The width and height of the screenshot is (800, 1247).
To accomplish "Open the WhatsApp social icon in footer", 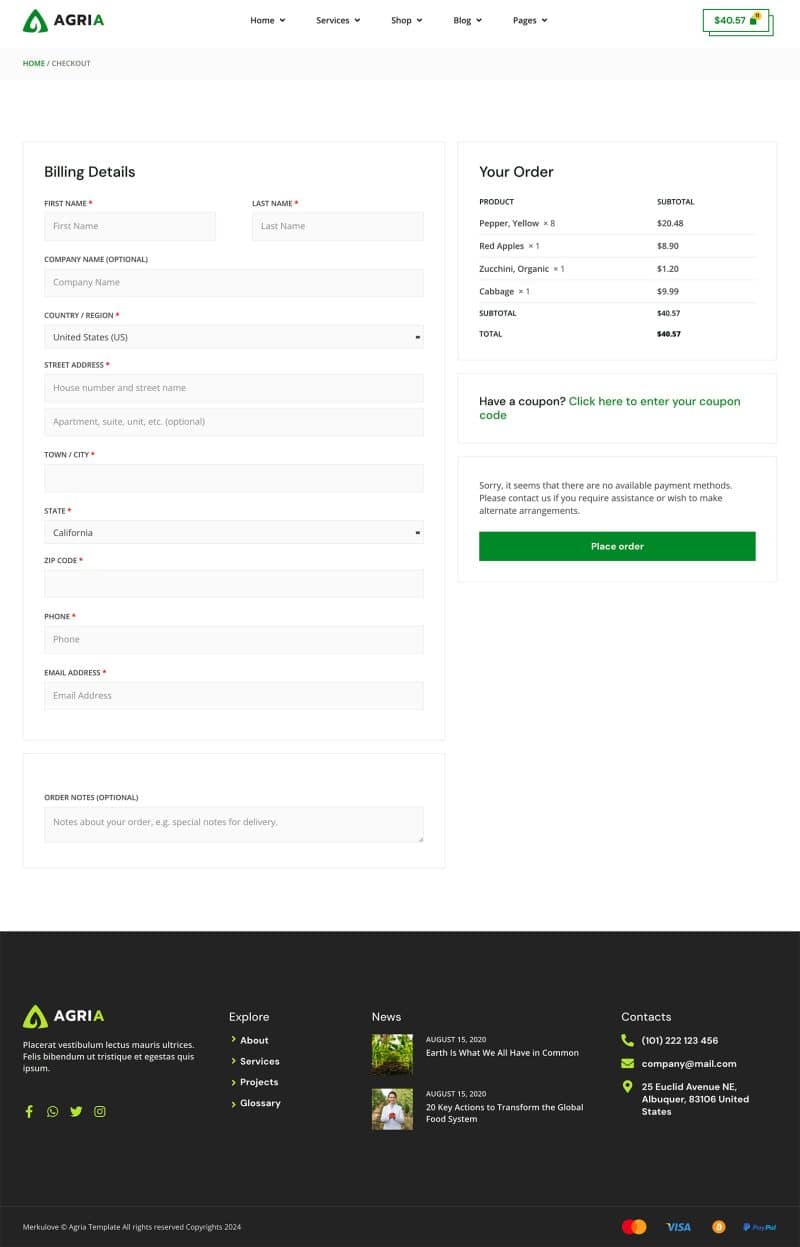I will click(x=52, y=1111).
